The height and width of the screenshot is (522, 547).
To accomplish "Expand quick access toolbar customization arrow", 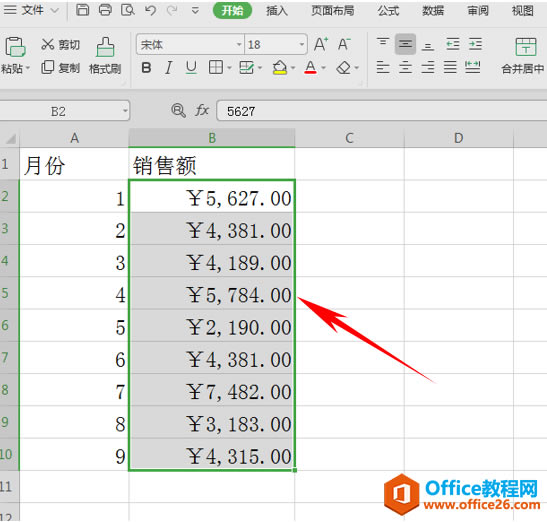I will click(x=195, y=11).
